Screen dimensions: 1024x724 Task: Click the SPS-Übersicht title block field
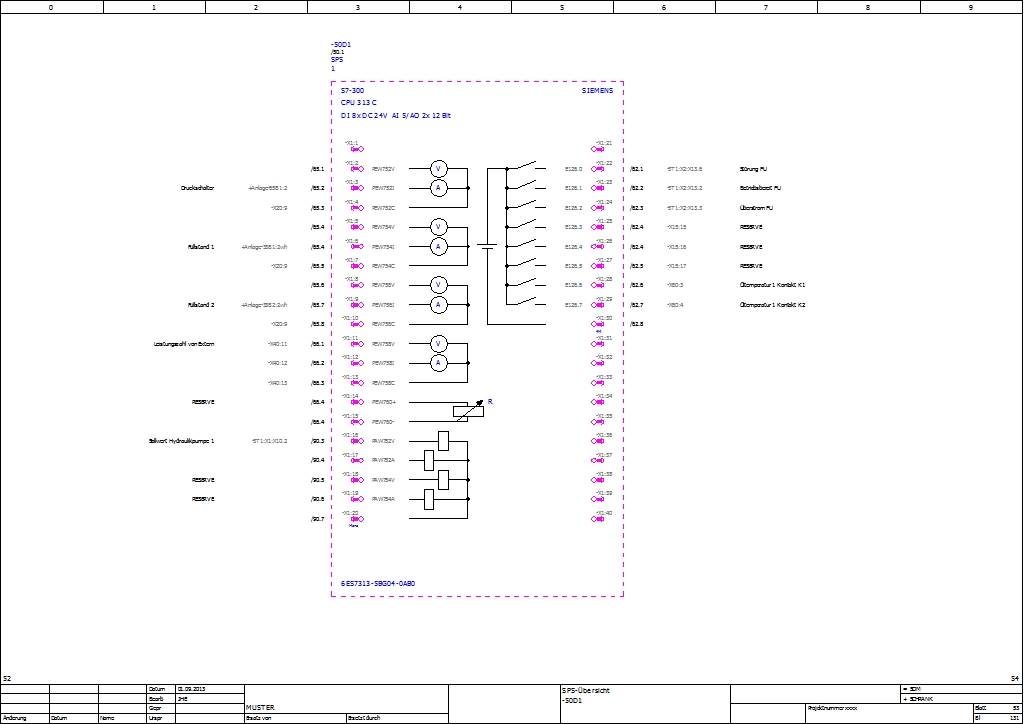coord(586,690)
